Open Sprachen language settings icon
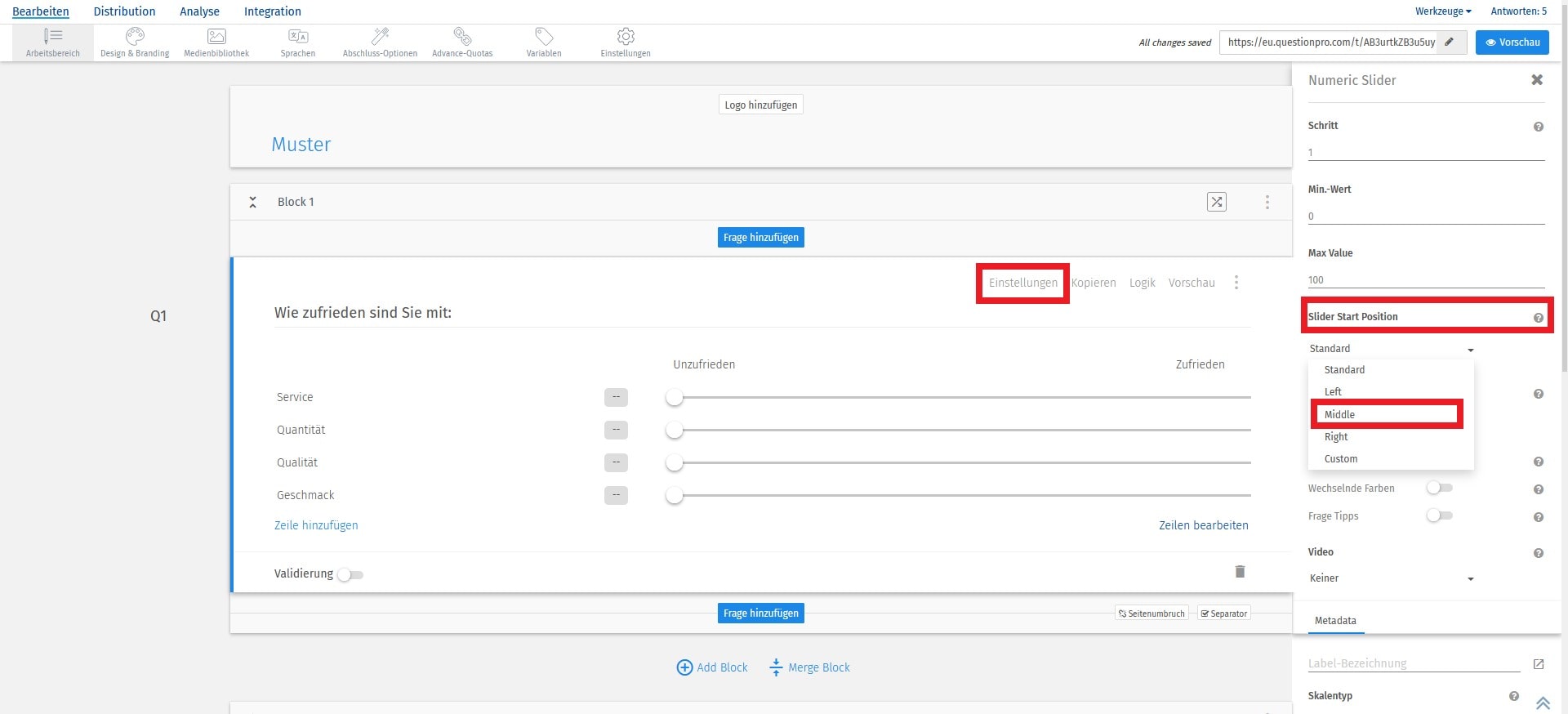This screenshot has width=1568, height=714. (x=298, y=36)
